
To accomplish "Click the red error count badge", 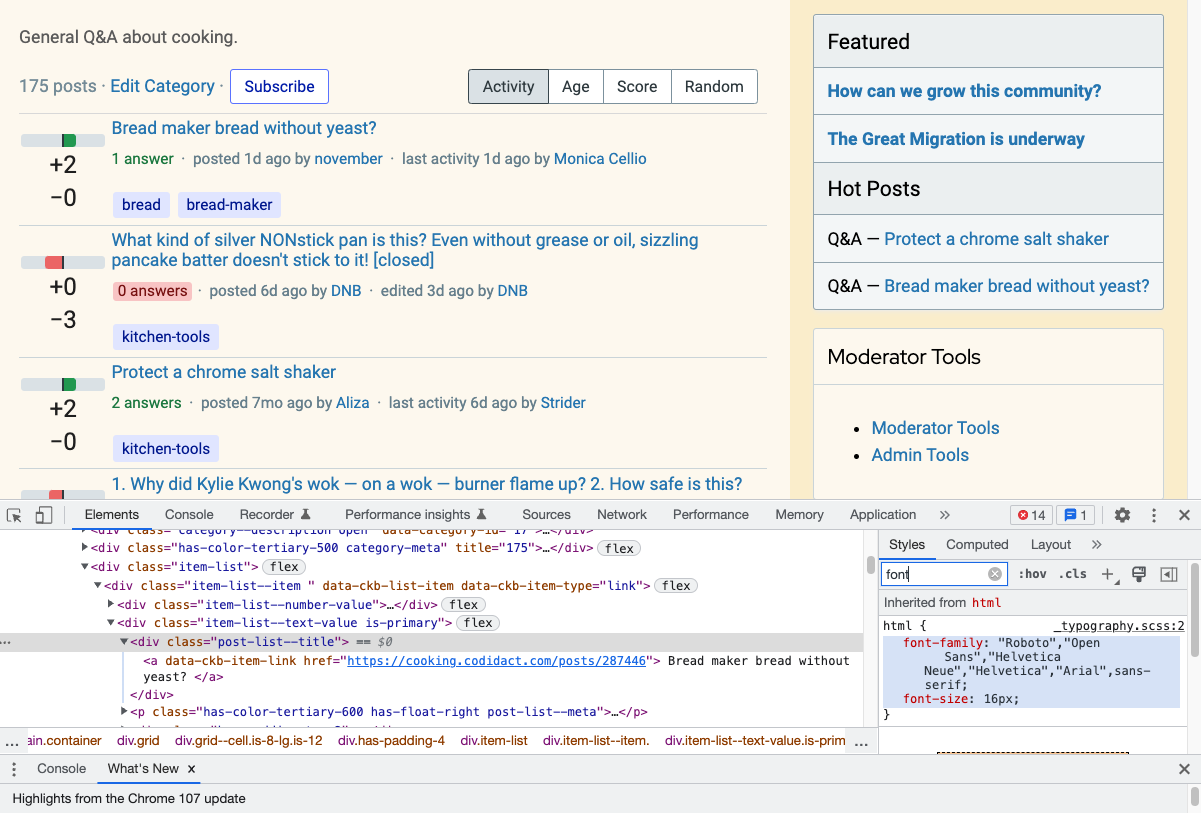I will pos(1030,515).
